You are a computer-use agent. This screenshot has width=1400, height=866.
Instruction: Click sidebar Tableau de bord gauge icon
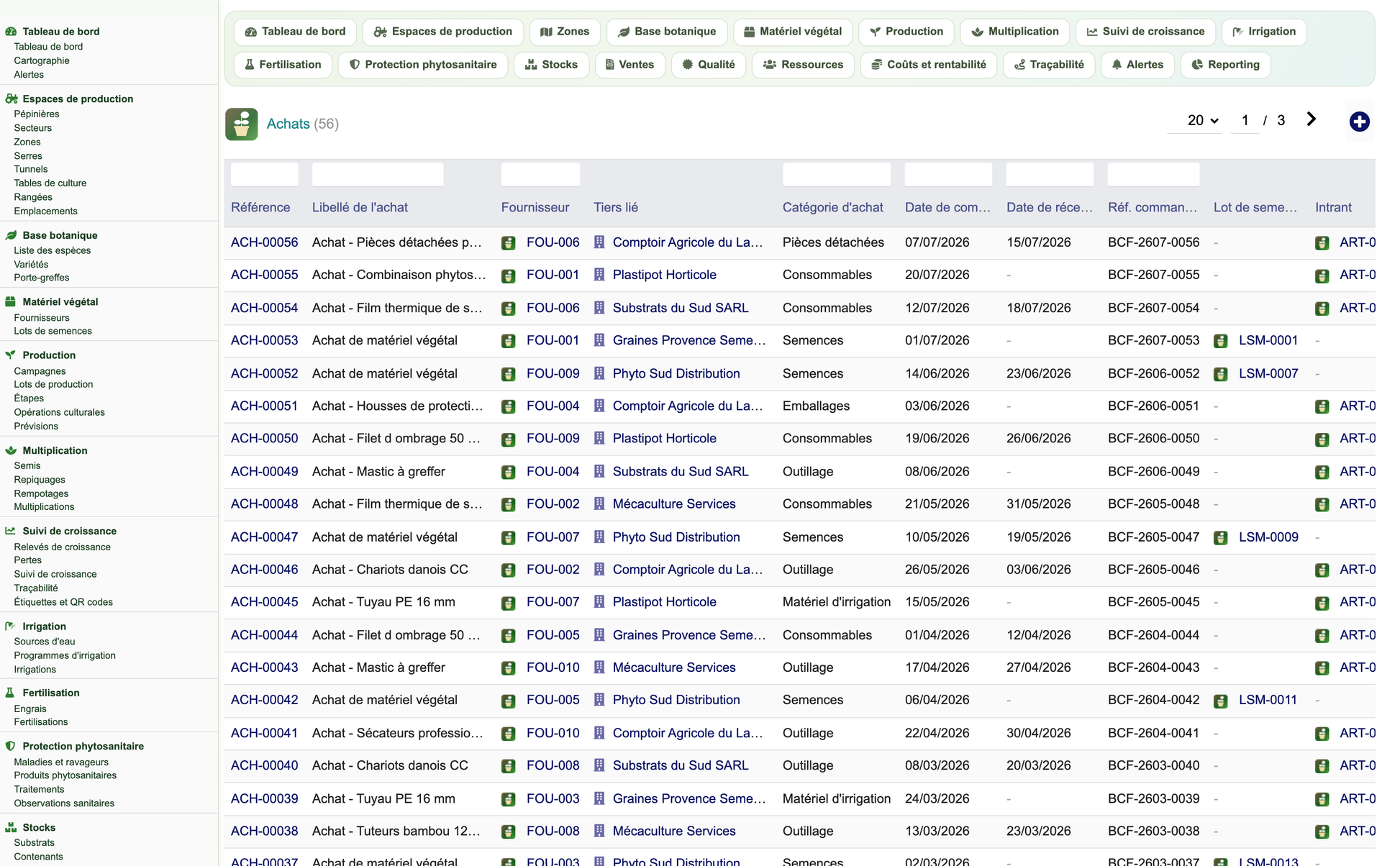point(11,32)
